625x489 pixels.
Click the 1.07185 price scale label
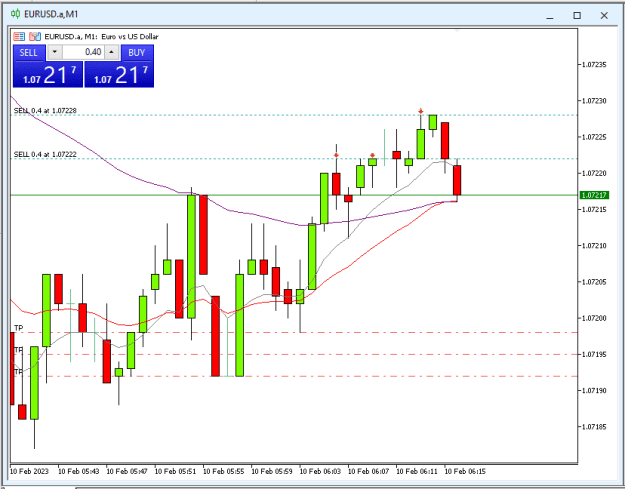tap(594, 427)
